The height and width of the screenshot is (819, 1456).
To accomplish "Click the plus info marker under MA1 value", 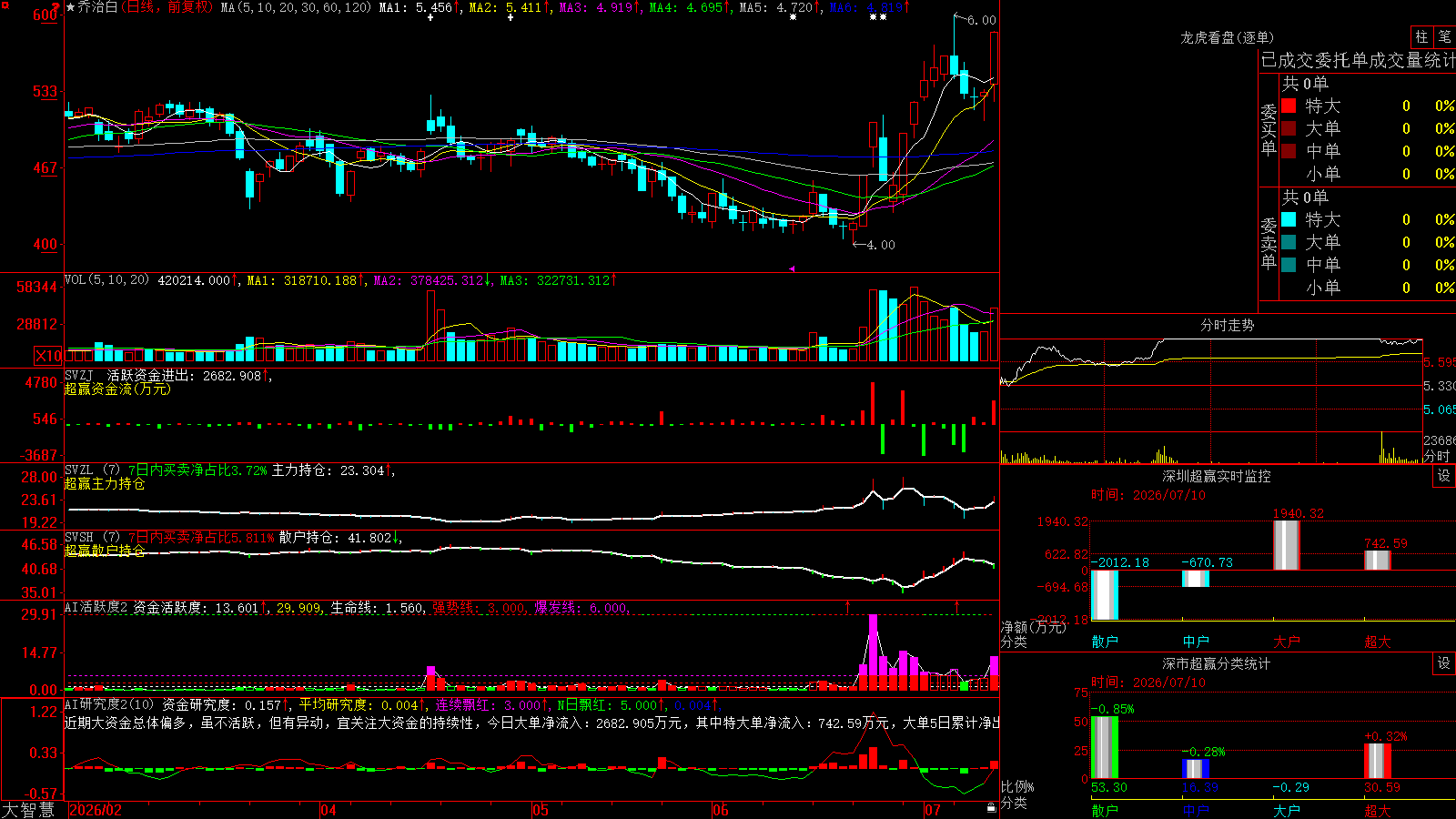I will coord(430,17).
